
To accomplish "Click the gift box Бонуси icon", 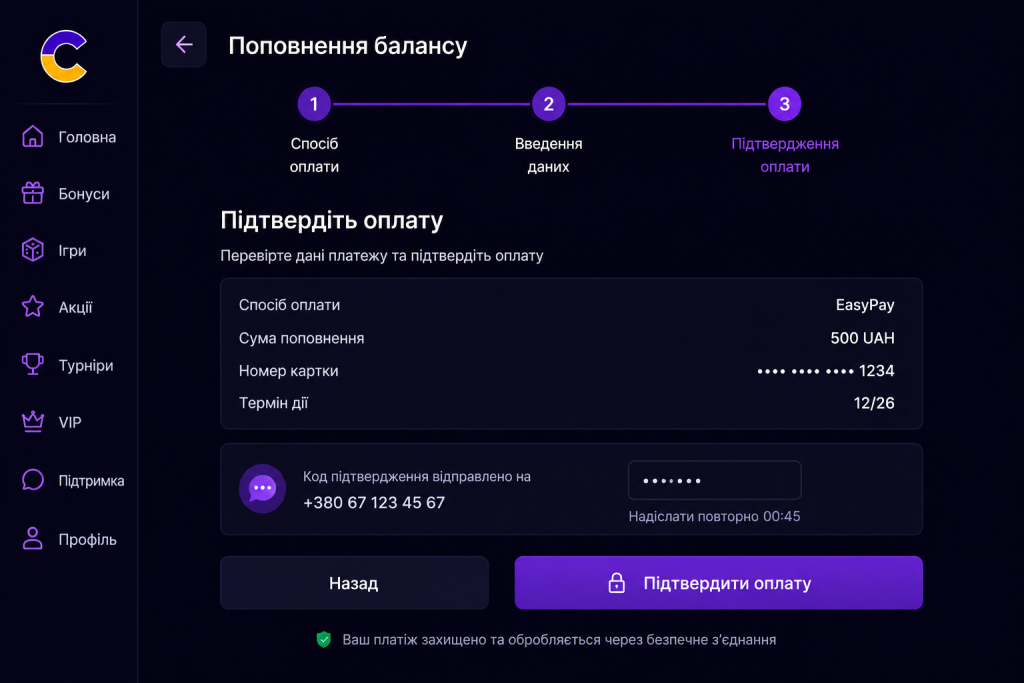I will click(33, 193).
